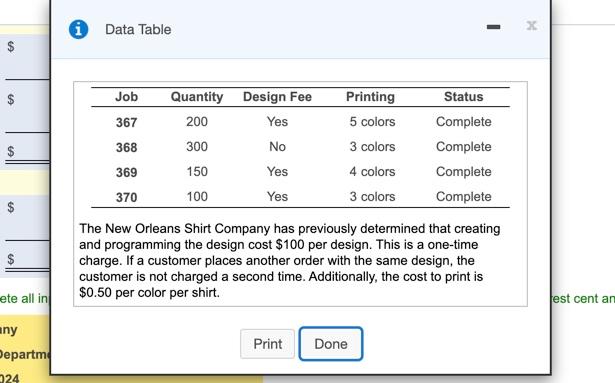Select job number 369
Screen dimensions: 615x383
[126, 172]
